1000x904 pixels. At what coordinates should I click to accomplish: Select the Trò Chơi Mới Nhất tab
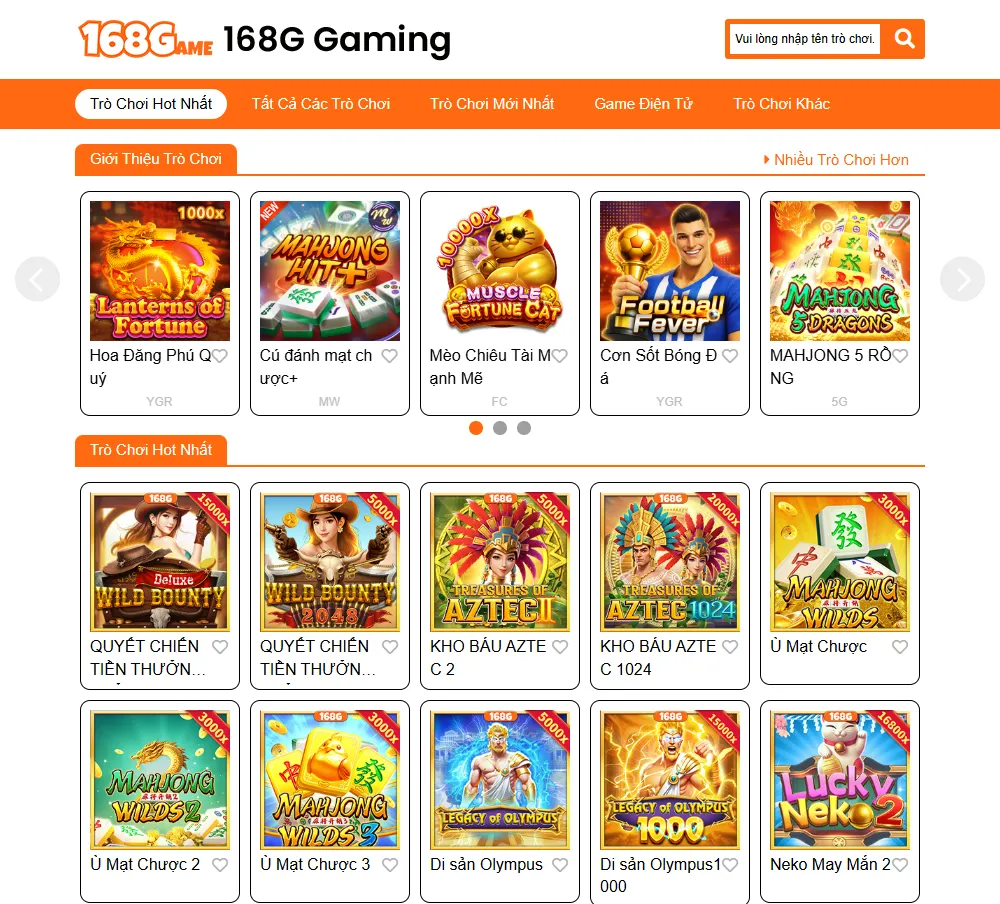(x=492, y=104)
